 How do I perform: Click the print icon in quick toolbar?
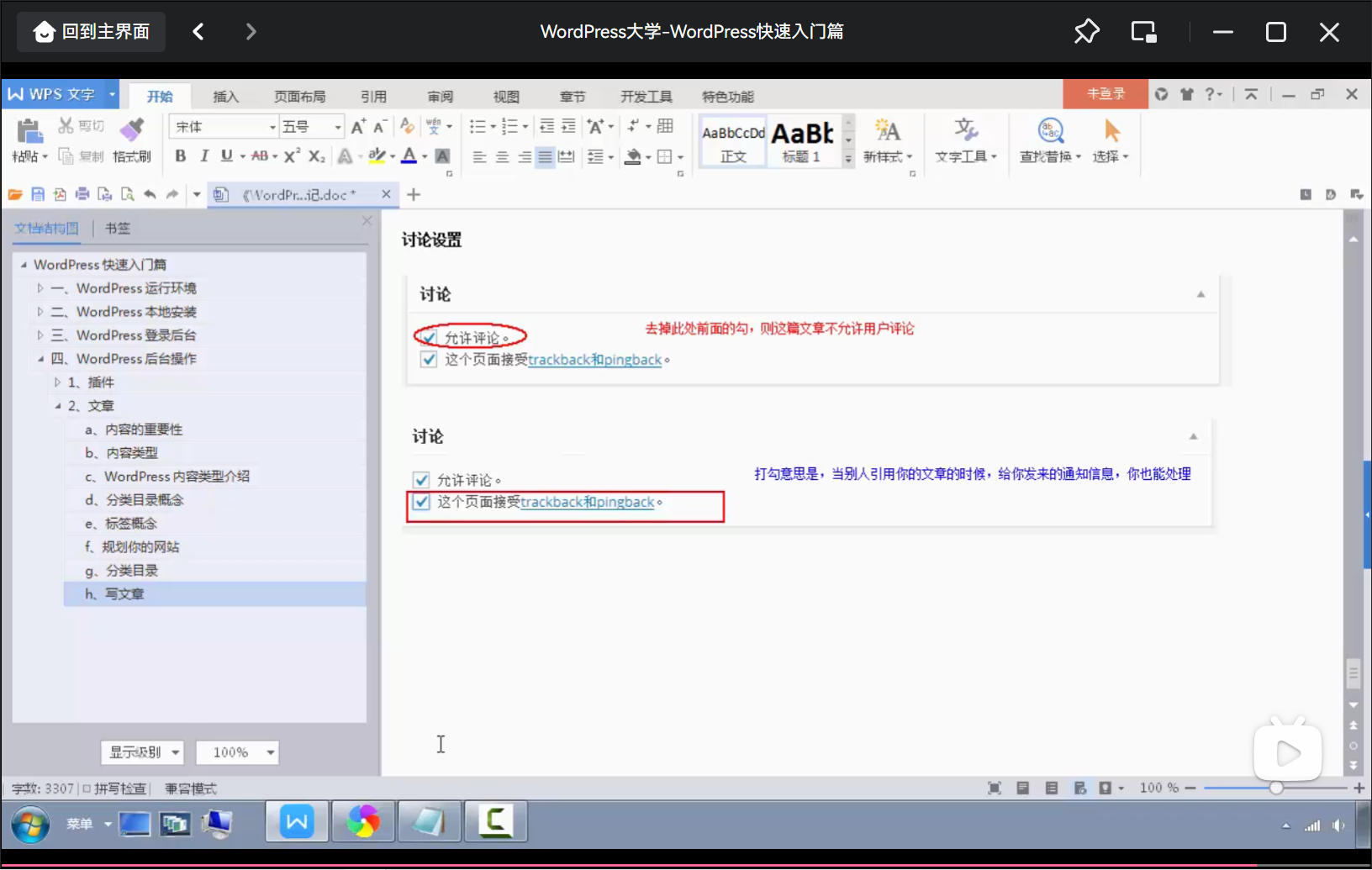(x=82, y=194)
